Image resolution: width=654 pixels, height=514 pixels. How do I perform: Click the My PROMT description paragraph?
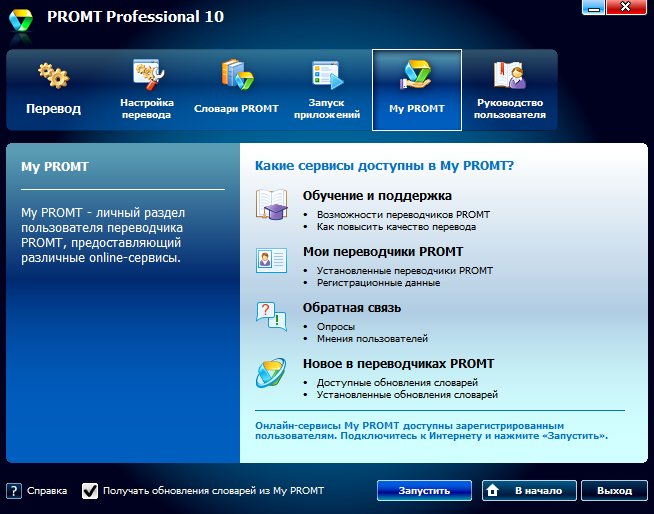coord(103,235)
